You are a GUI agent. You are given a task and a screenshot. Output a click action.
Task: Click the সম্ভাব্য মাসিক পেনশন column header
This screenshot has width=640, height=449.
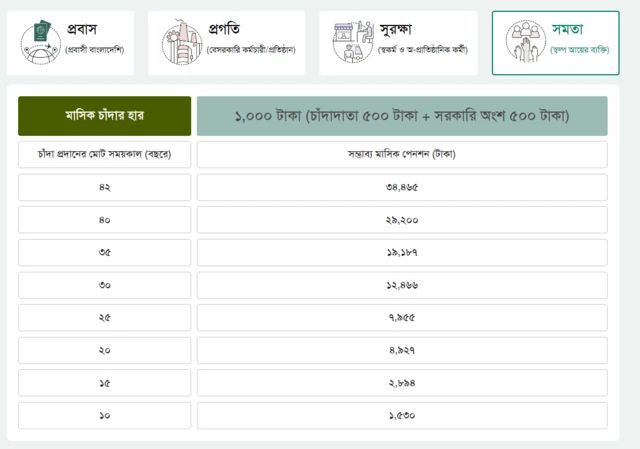click(402, 155)
